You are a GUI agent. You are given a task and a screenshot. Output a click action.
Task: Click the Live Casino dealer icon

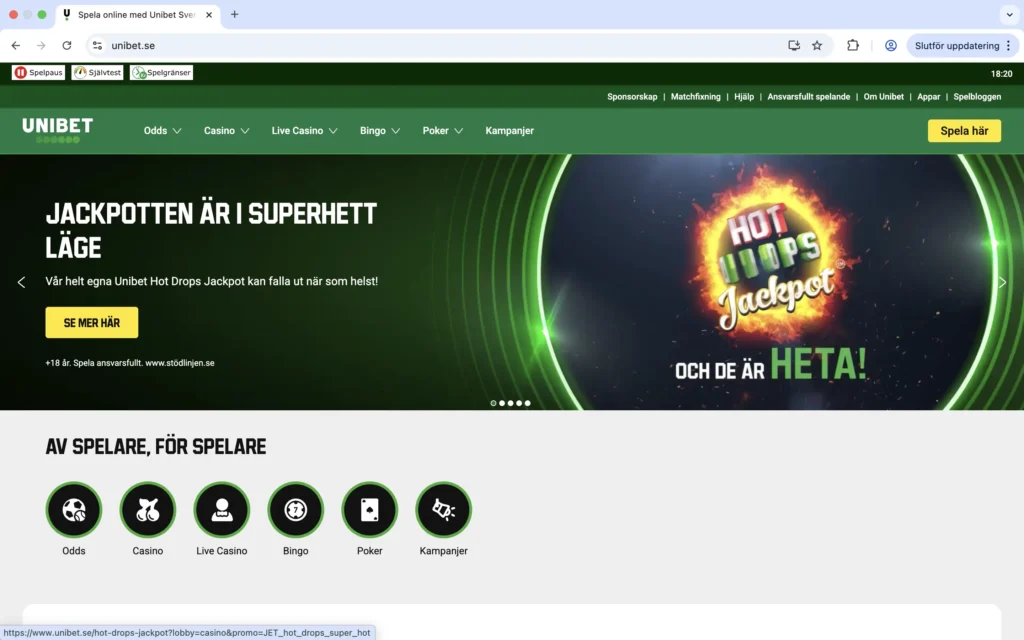pos(221,509)
